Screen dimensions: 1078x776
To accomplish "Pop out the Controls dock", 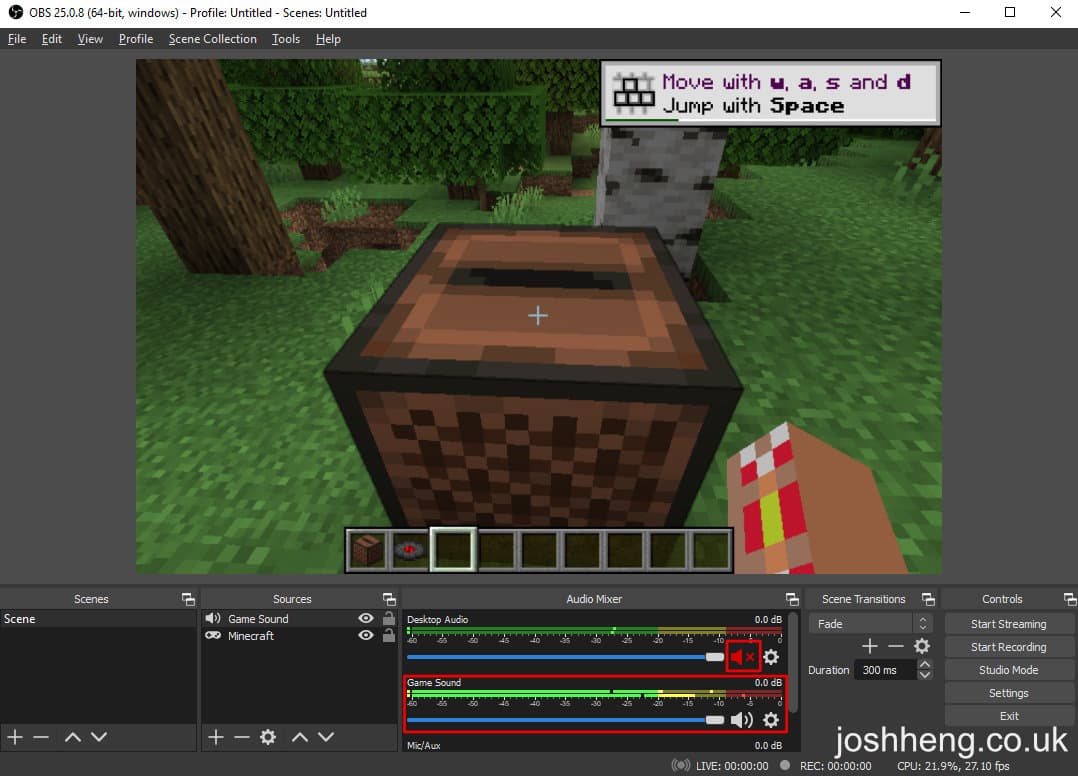I will (1069, 599).
